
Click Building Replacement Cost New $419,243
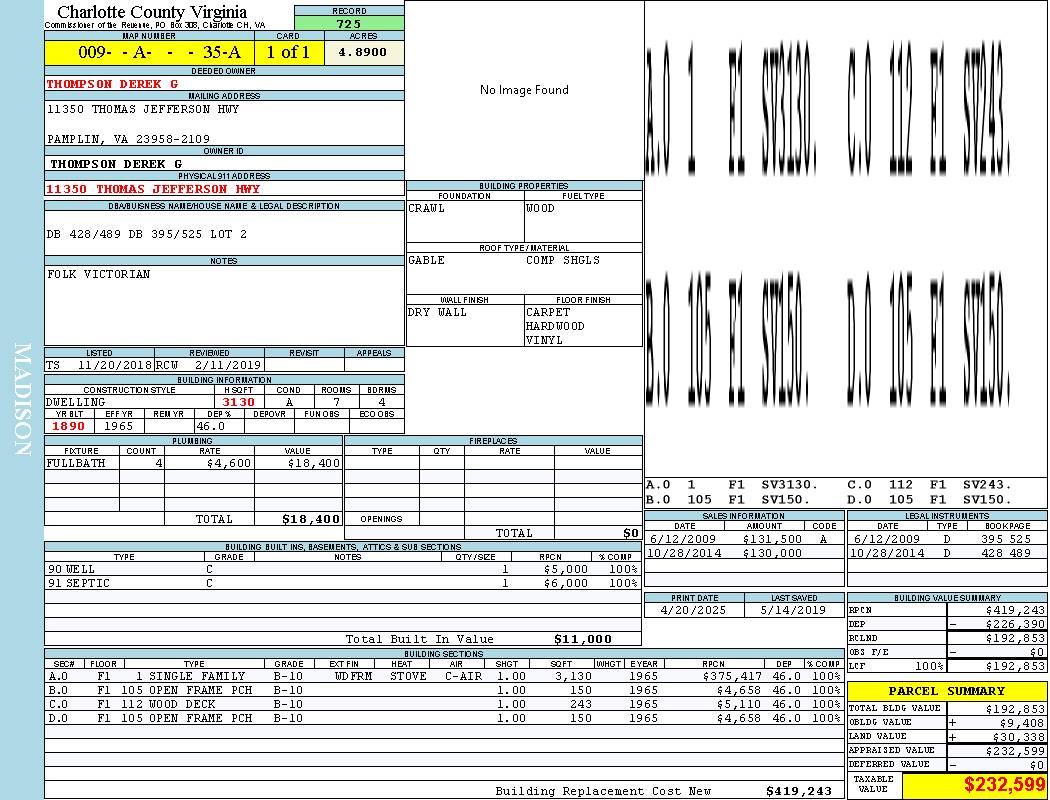click(799, 791)
